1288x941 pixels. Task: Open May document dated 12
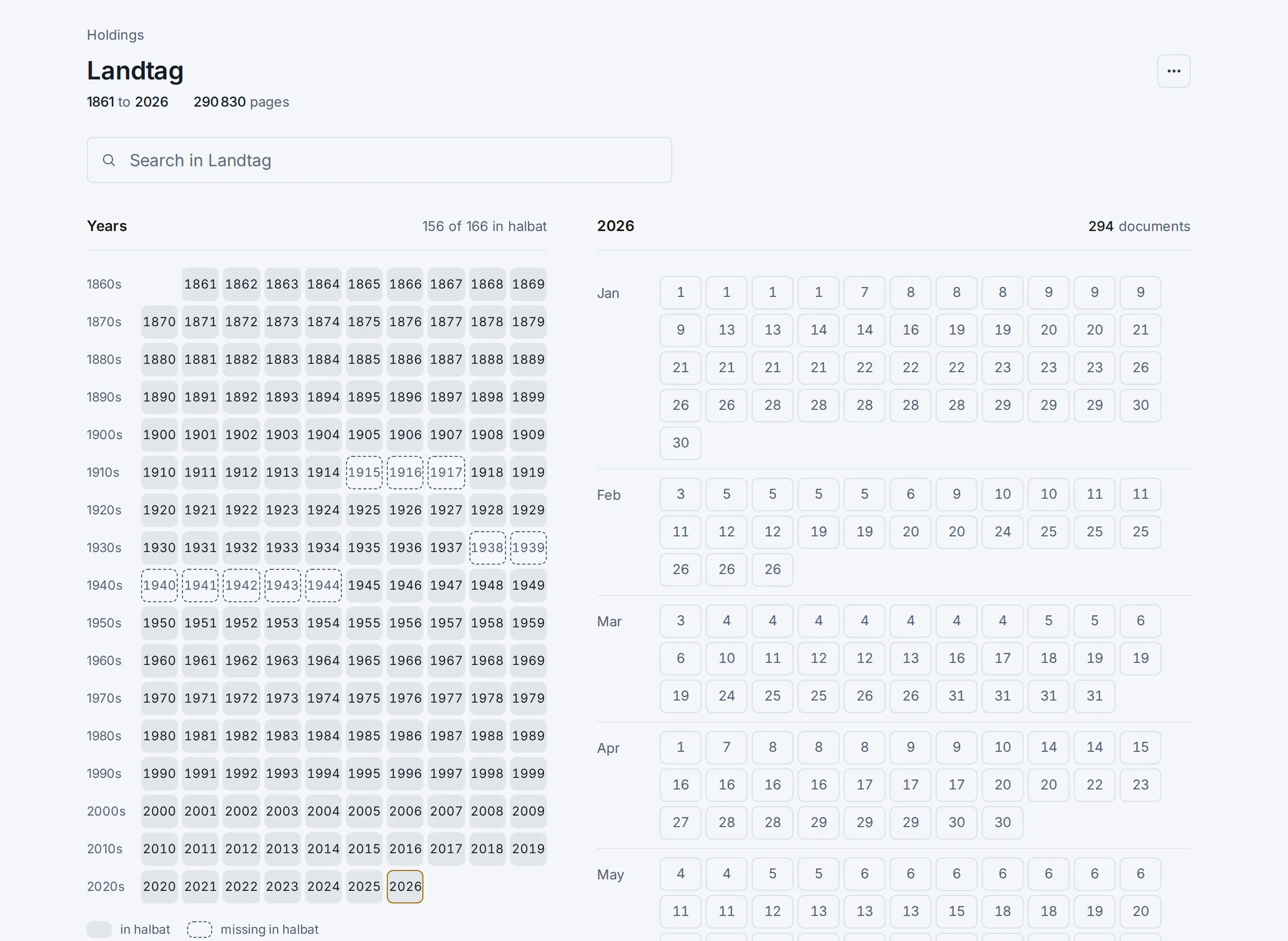pos(773,911)
